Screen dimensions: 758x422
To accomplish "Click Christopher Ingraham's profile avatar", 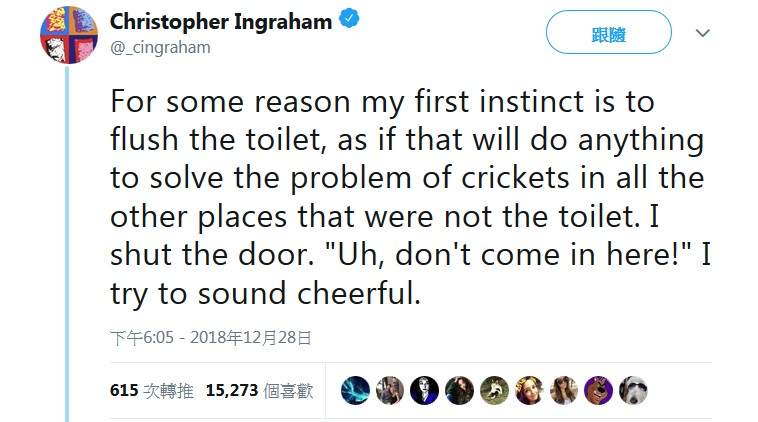I will 68,34.
